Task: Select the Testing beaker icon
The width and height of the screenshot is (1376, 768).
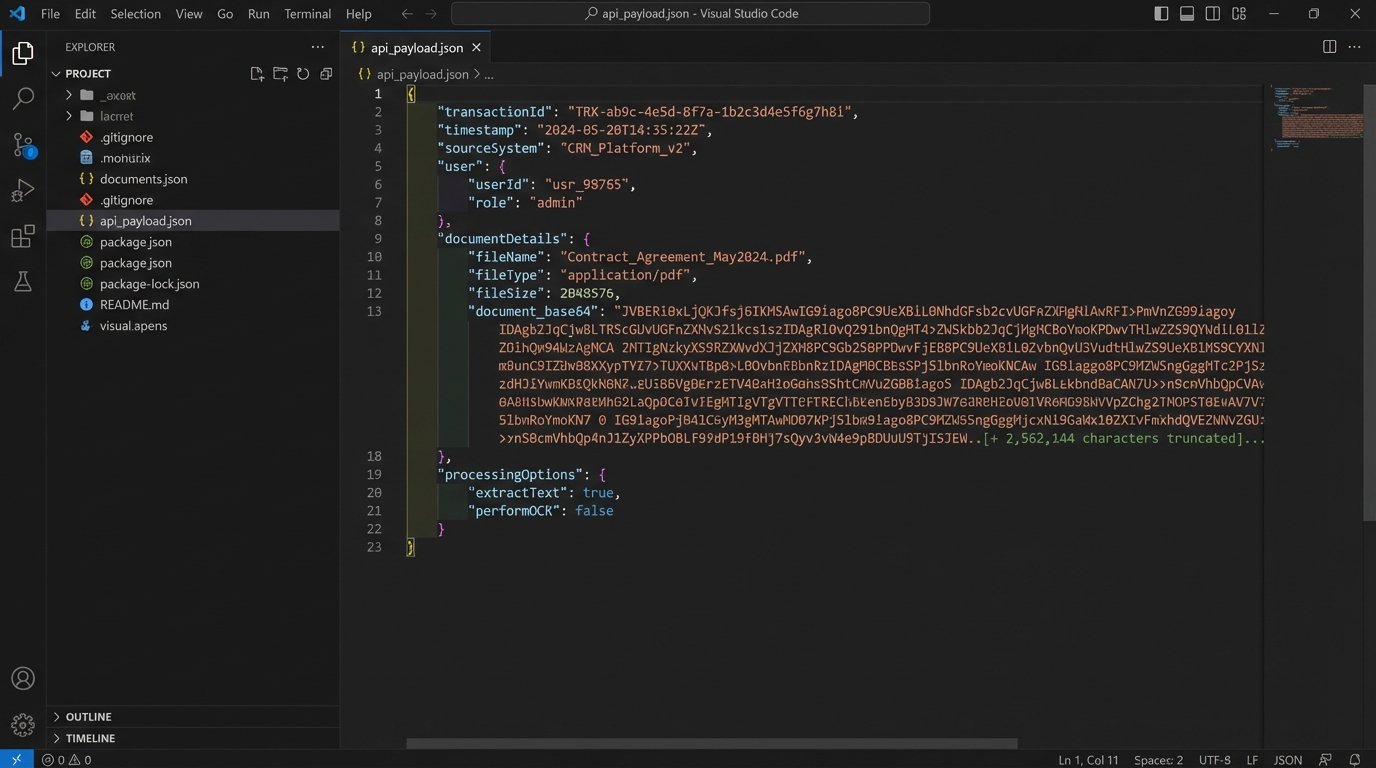Action: (22, 282)
